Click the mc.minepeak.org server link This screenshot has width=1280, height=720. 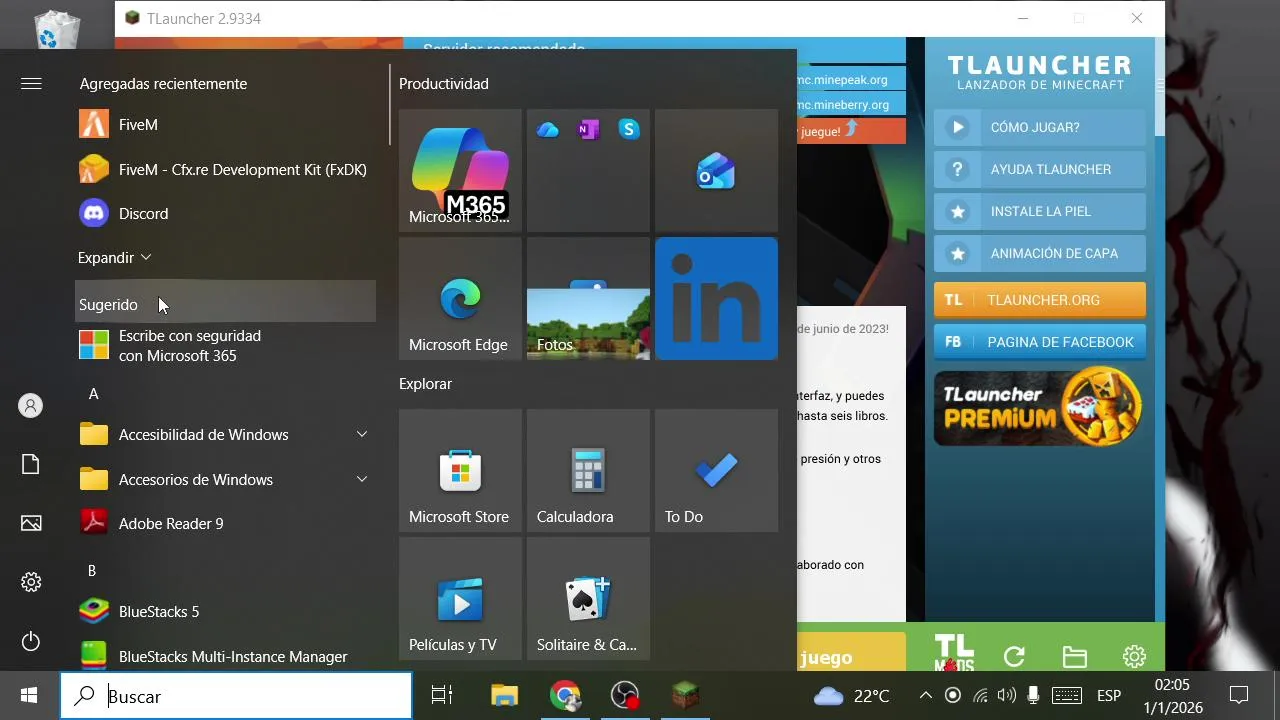click(x=842, y=80)
